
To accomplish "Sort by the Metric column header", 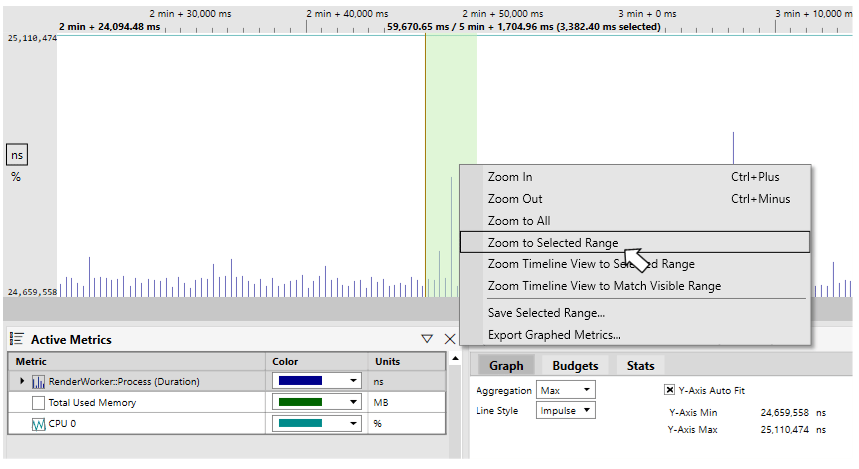I will (x=137, y=362).
